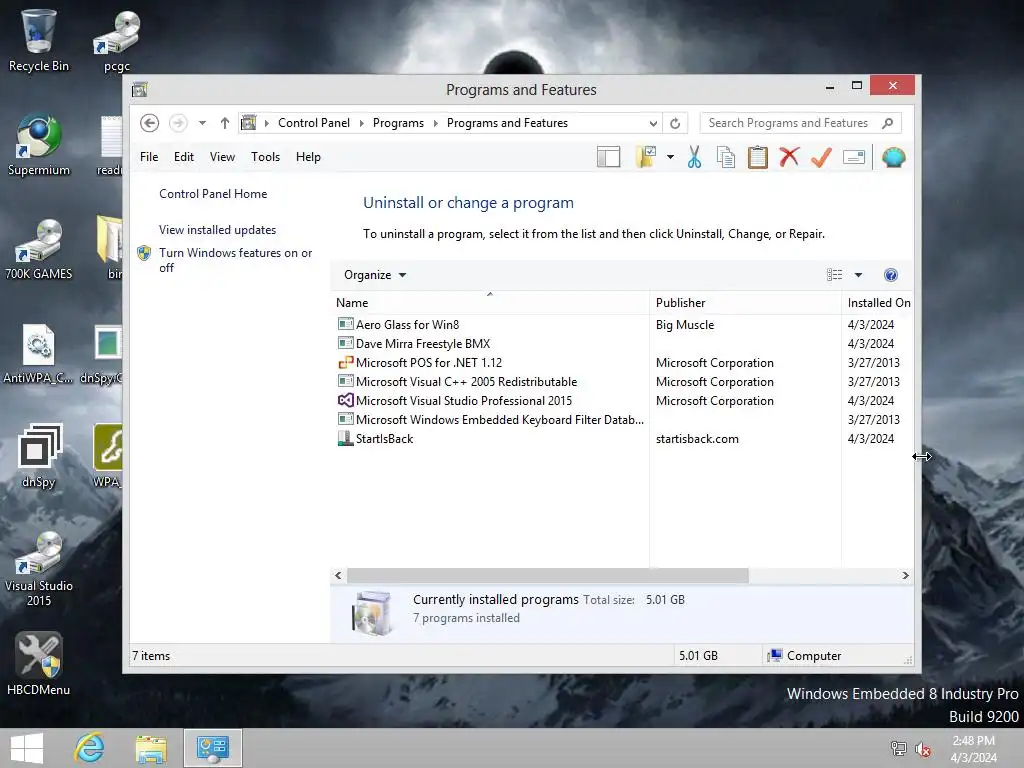Click the Back navigation arrow
This screenshot has width=1024, height=768.
tap(150, 123)
